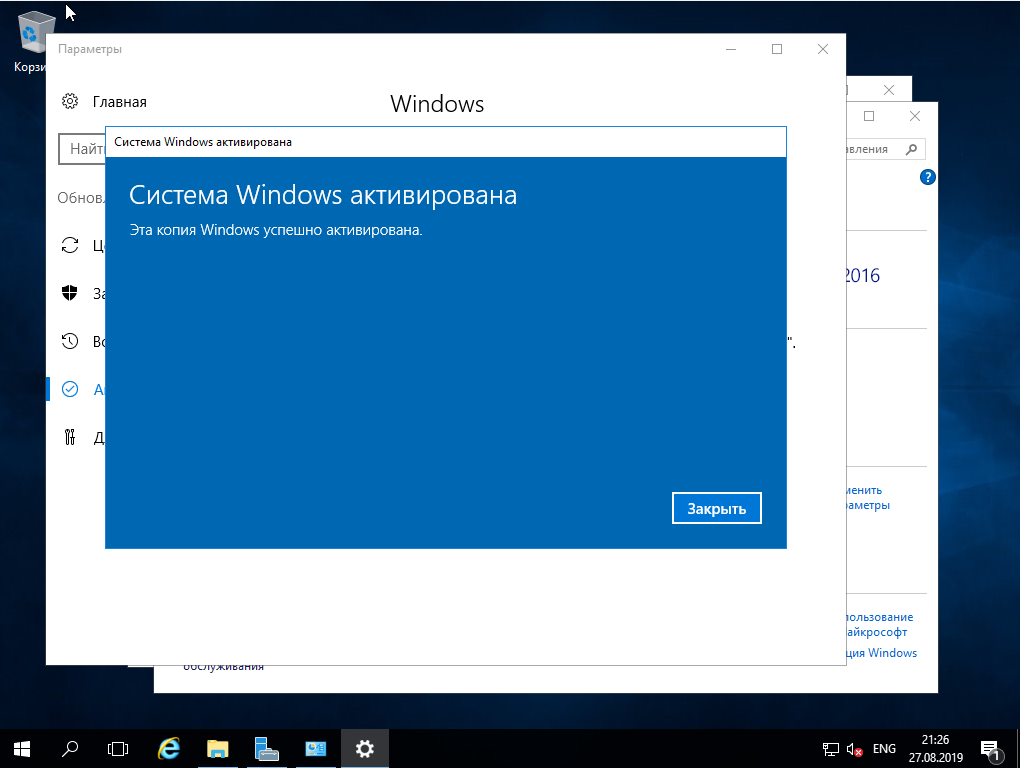The image size is (1020, 768).
Task: Open the Windows Defender shield icon
Action: pos(70,293)
